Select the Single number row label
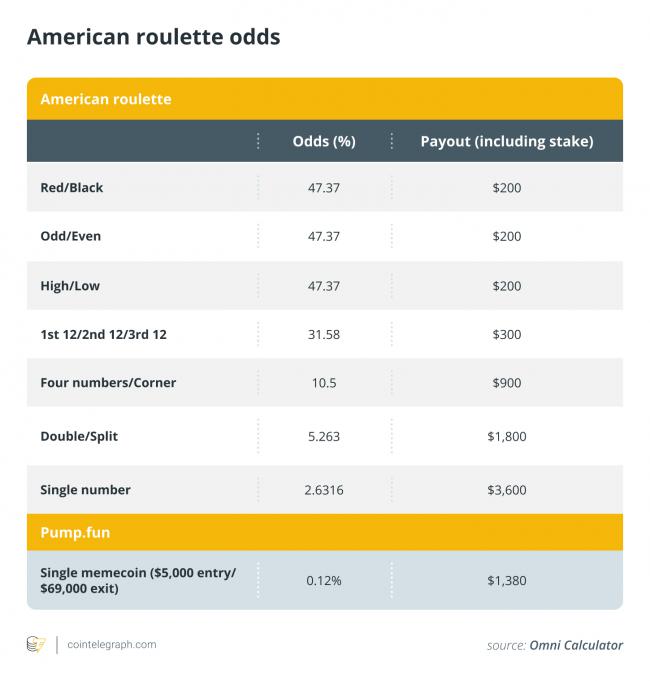 [x=85, y=490]
